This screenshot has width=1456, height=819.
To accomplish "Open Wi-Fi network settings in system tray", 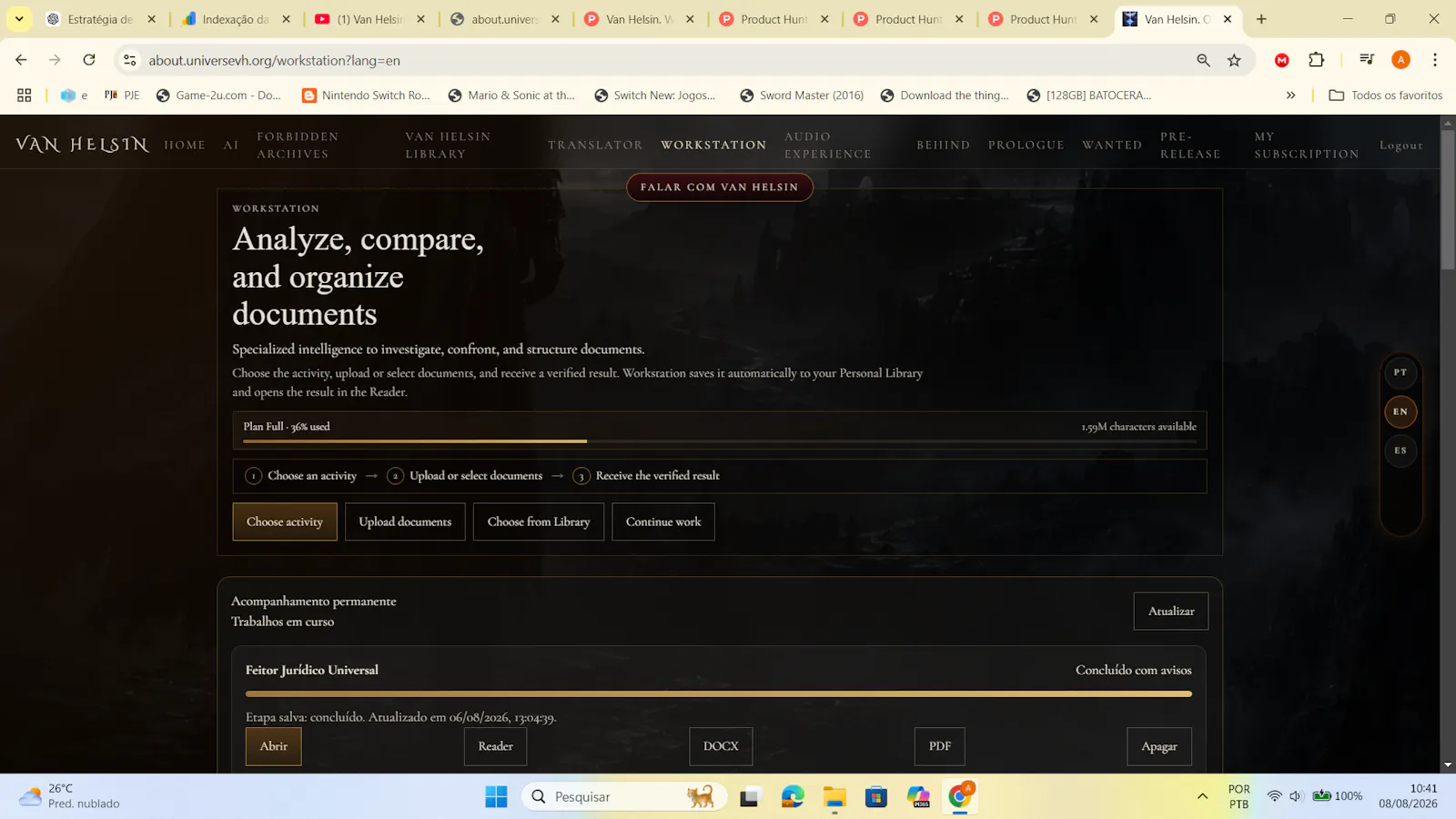I will click(1274, 796).
